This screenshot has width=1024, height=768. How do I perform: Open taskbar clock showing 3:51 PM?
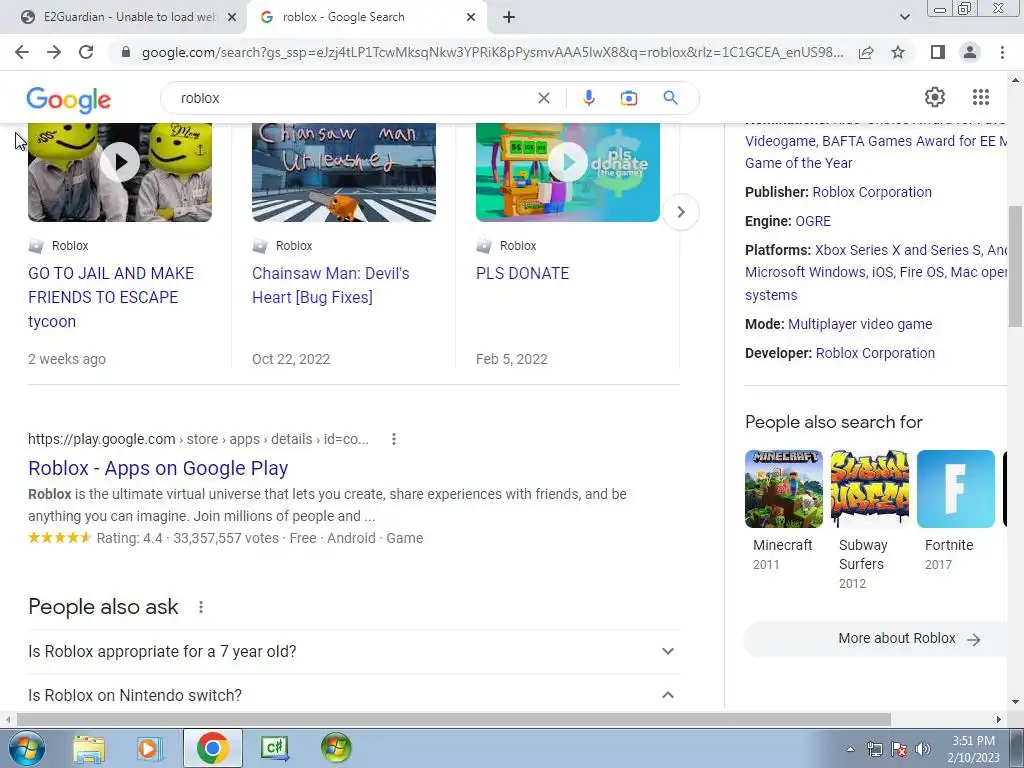click(x=973, y=749)
